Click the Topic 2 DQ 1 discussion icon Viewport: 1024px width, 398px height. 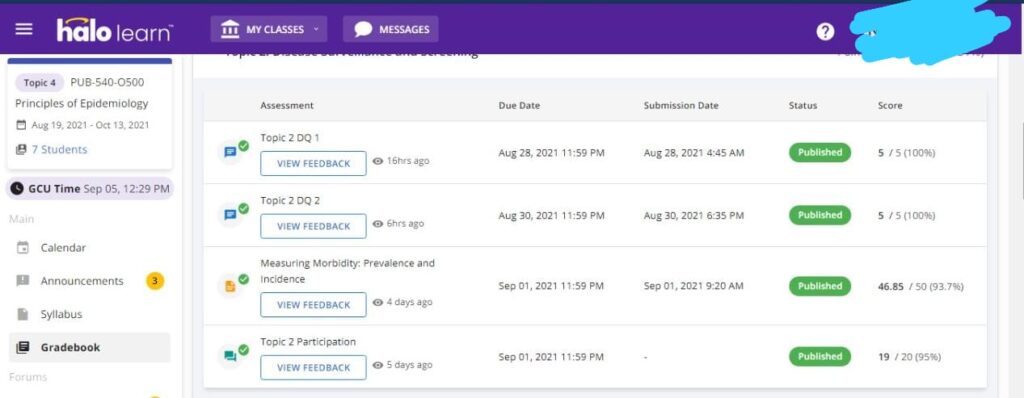(230, 152)
